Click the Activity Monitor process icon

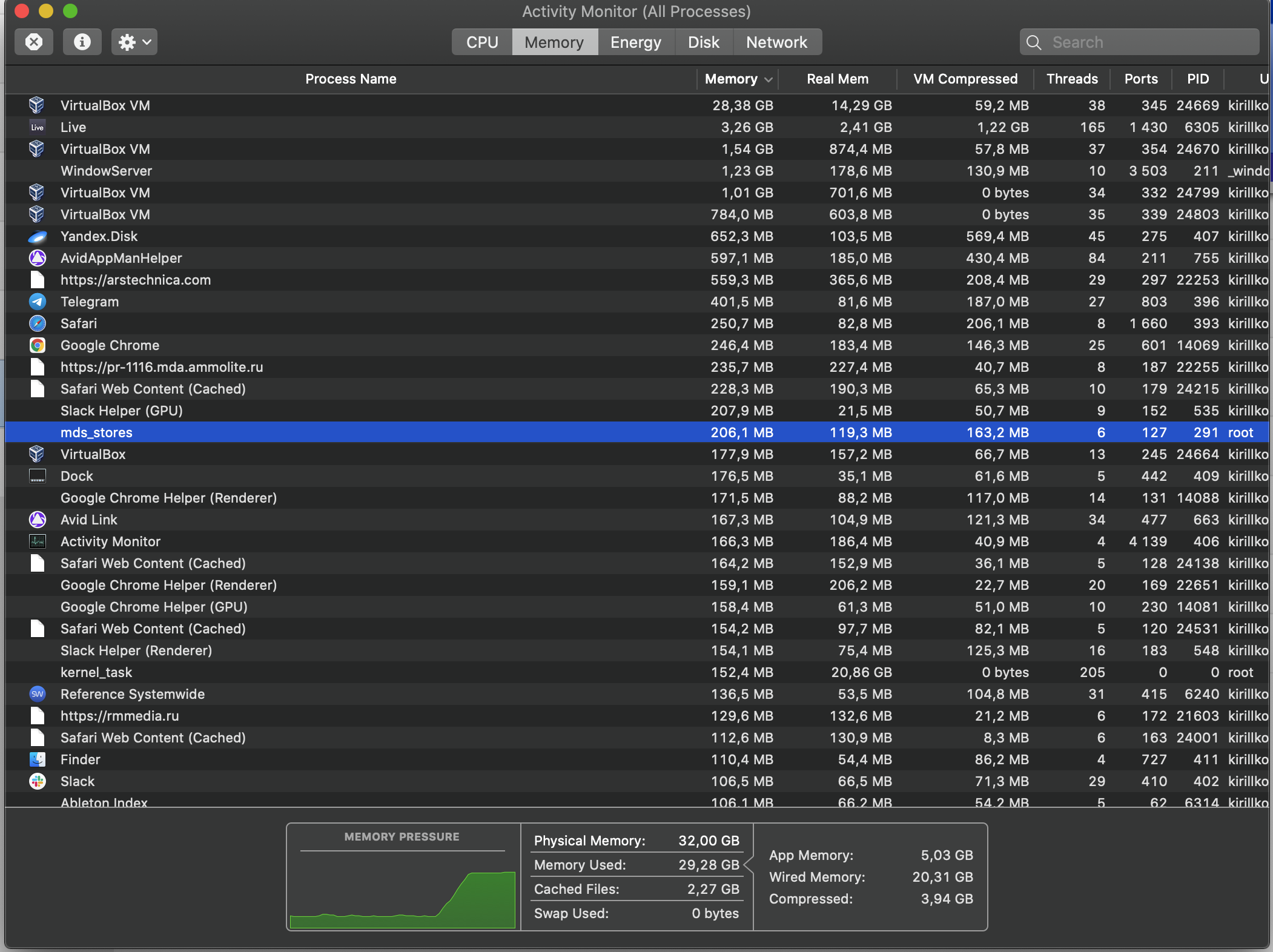coord(37,541)
